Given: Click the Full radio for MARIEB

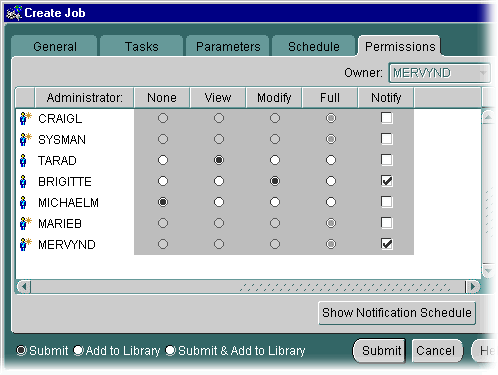Looking at the screenshot, I should pos(331,223).
